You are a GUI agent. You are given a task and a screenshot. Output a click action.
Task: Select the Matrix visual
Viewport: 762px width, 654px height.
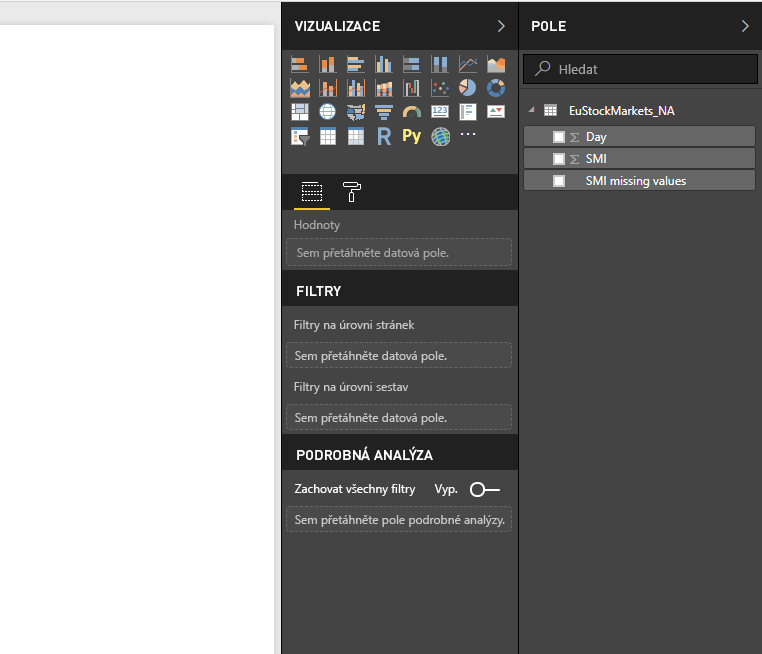(x=356, y=137)
